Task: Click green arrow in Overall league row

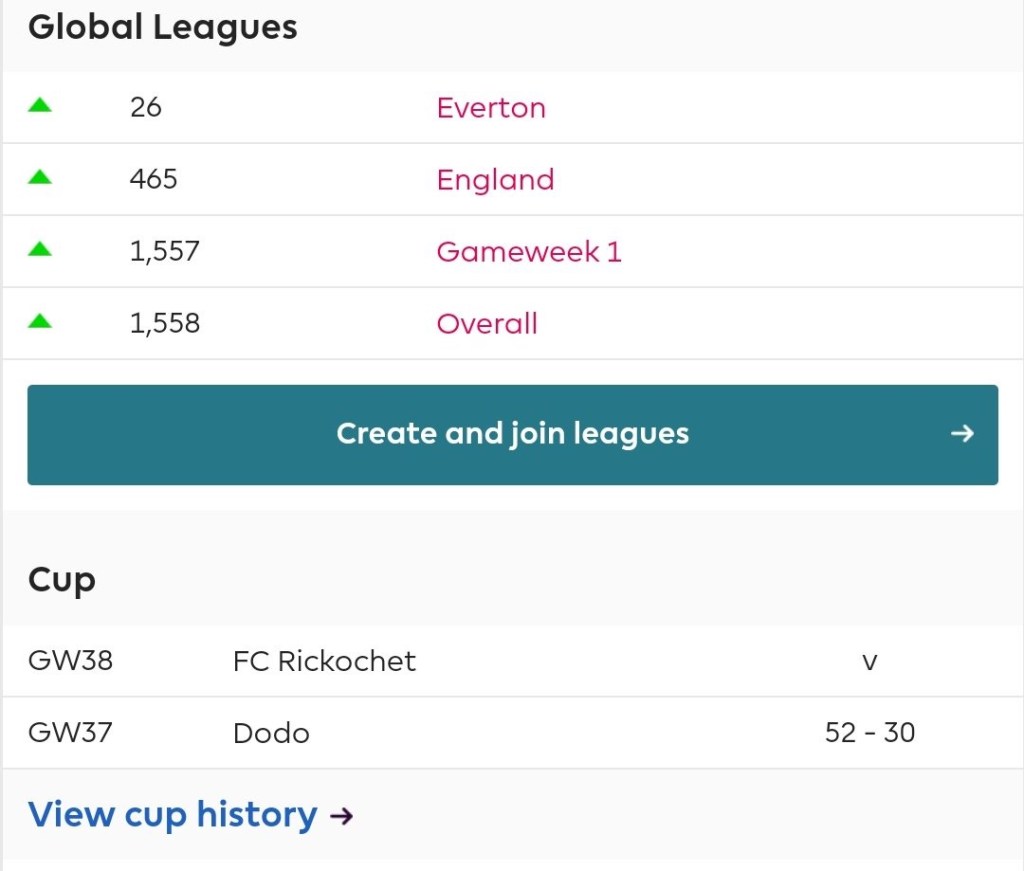Action: point(39,321)
